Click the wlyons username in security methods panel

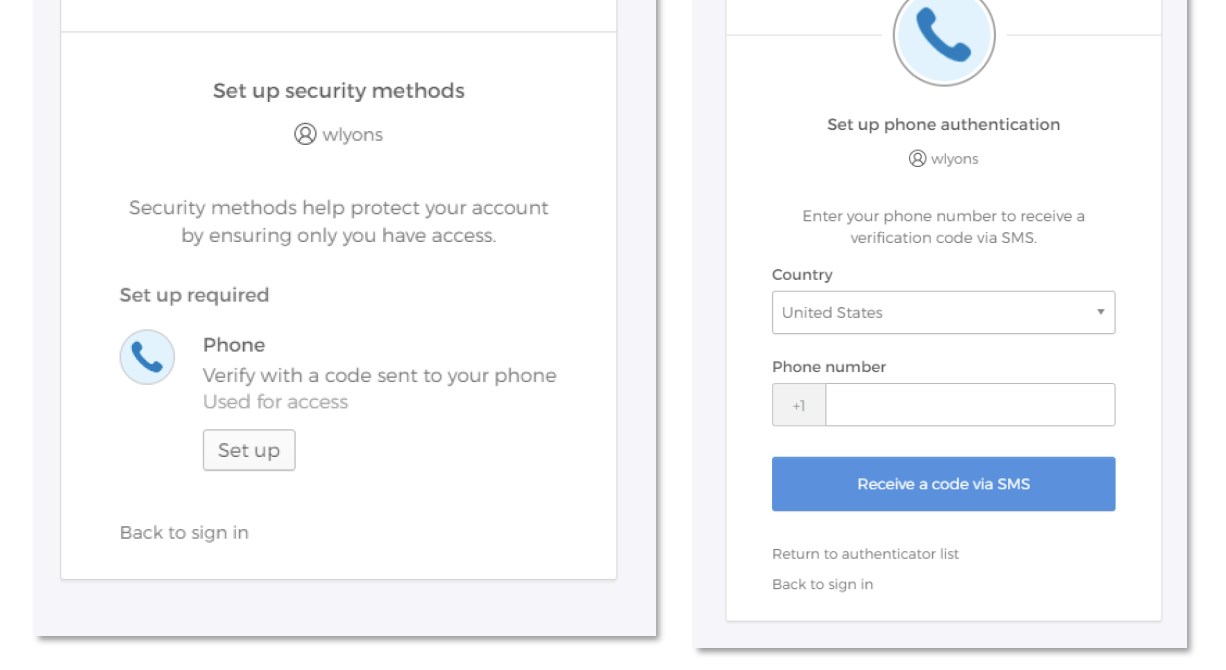tap(352, 134)
